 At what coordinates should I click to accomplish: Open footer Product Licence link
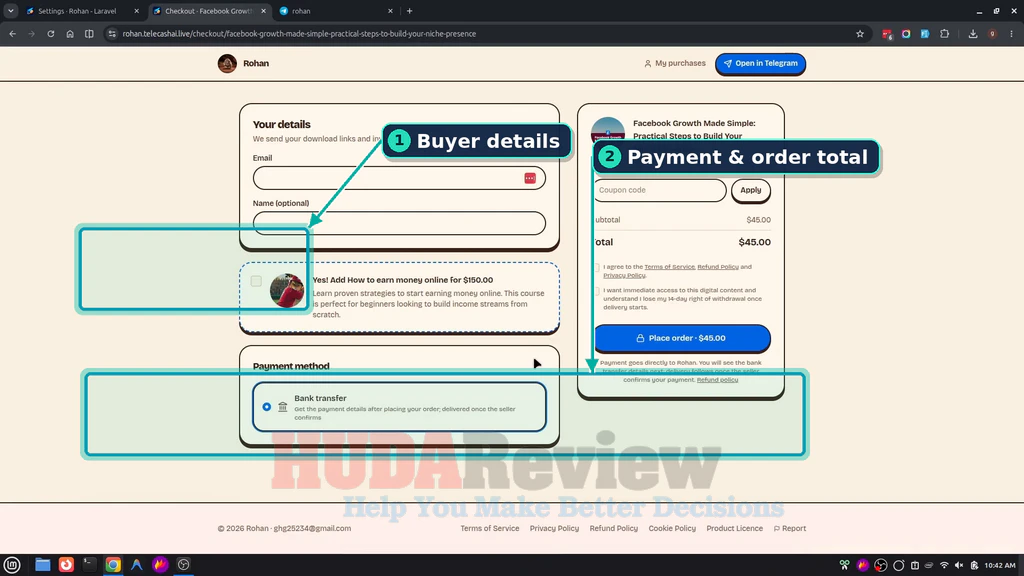pyautogui.click(x=735, y=528)
